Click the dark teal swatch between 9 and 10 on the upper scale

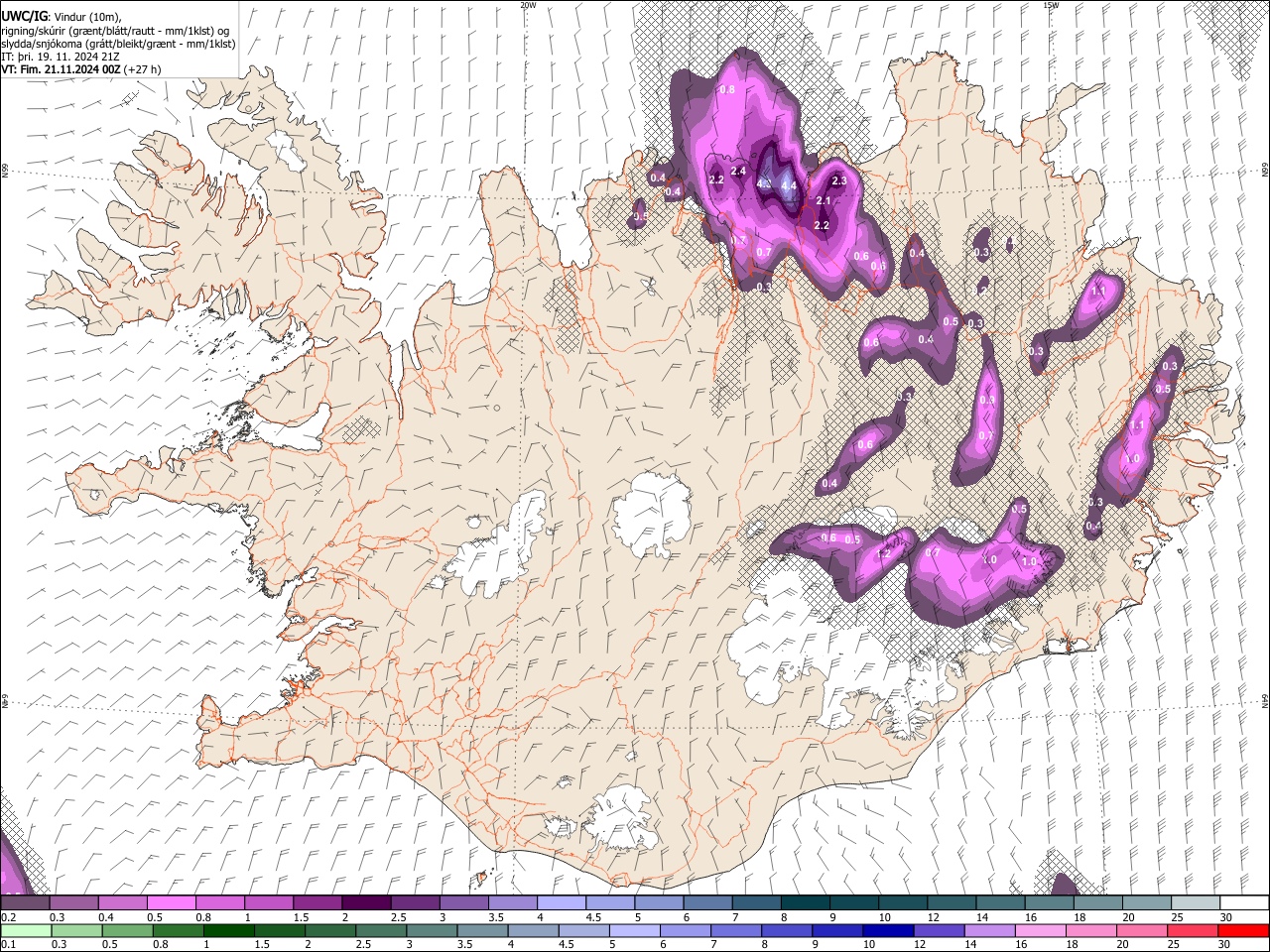pos(854,902)
